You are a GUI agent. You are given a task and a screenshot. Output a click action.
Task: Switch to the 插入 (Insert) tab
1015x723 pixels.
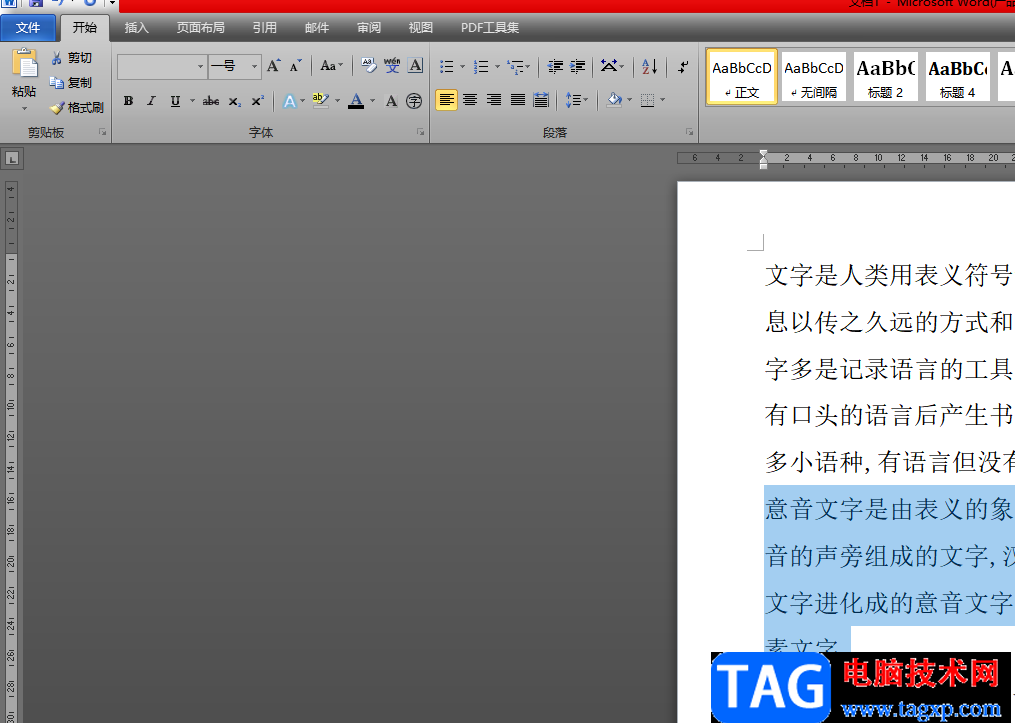click(x=136, y=28)
